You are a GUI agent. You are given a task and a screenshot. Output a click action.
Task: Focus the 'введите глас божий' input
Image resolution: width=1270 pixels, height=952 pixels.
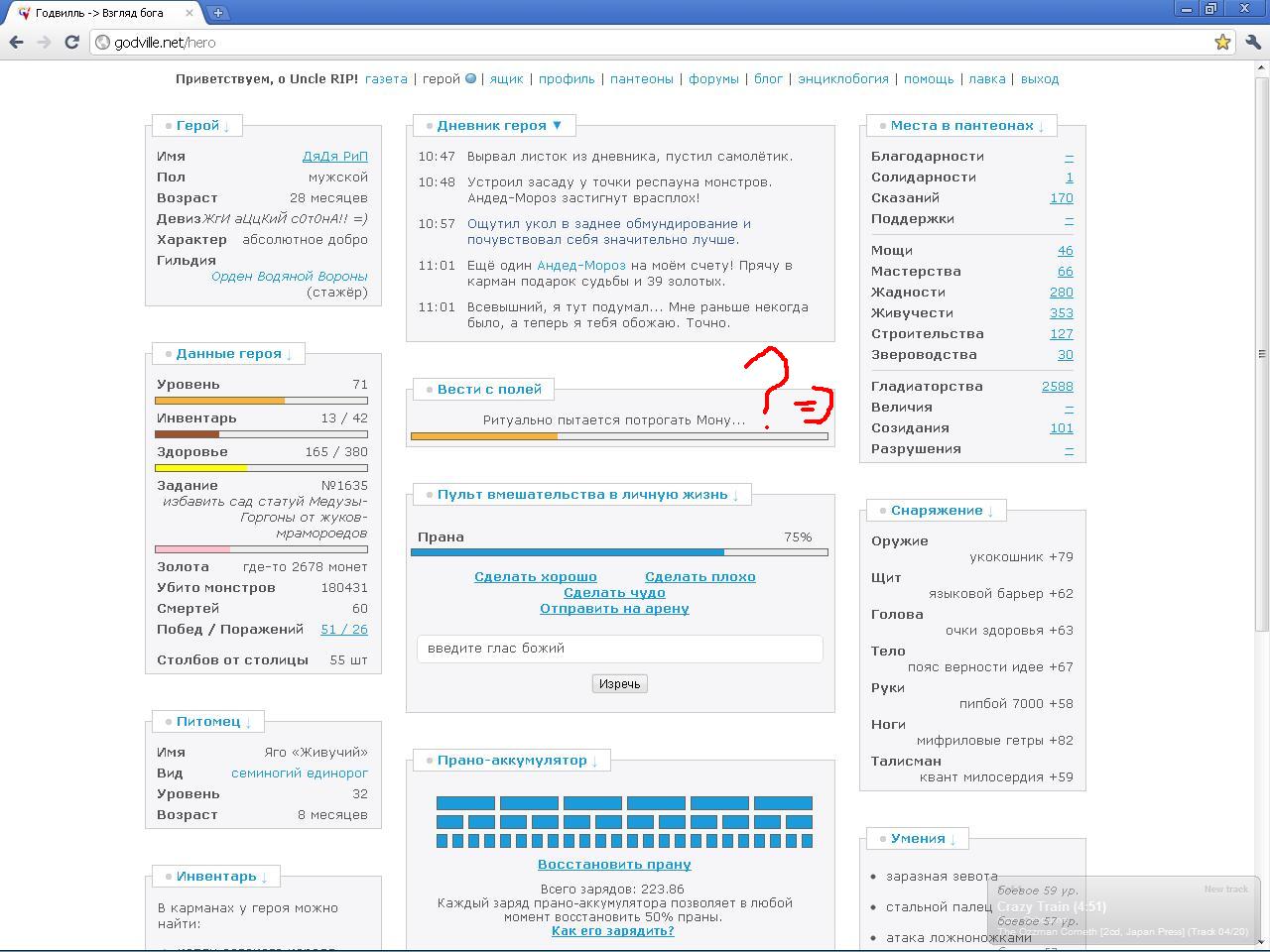(620, 649)
